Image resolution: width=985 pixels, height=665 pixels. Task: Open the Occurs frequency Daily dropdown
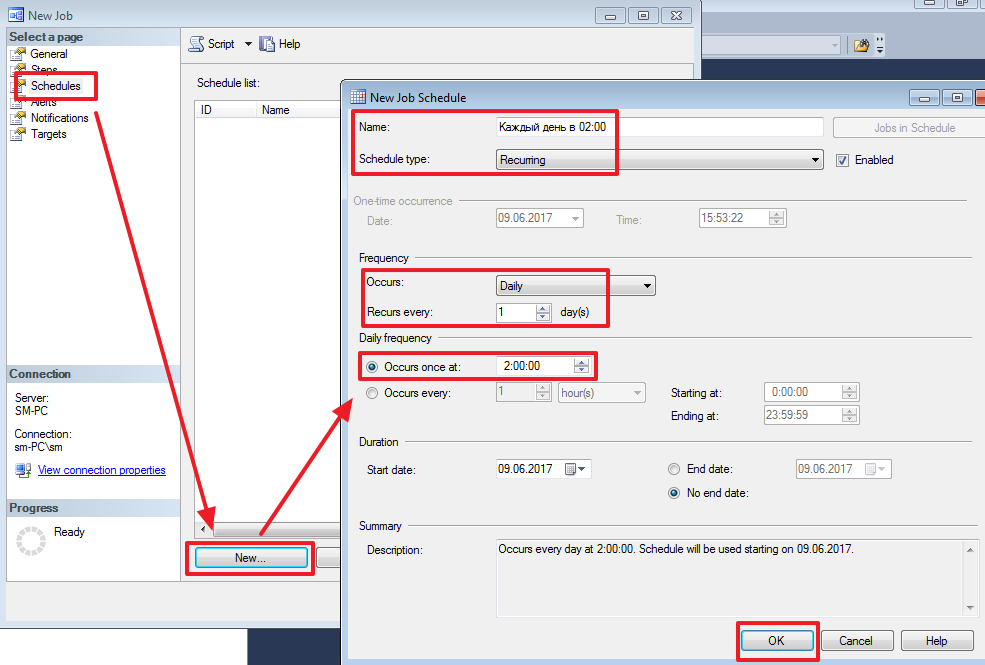[x=647, y=285]
